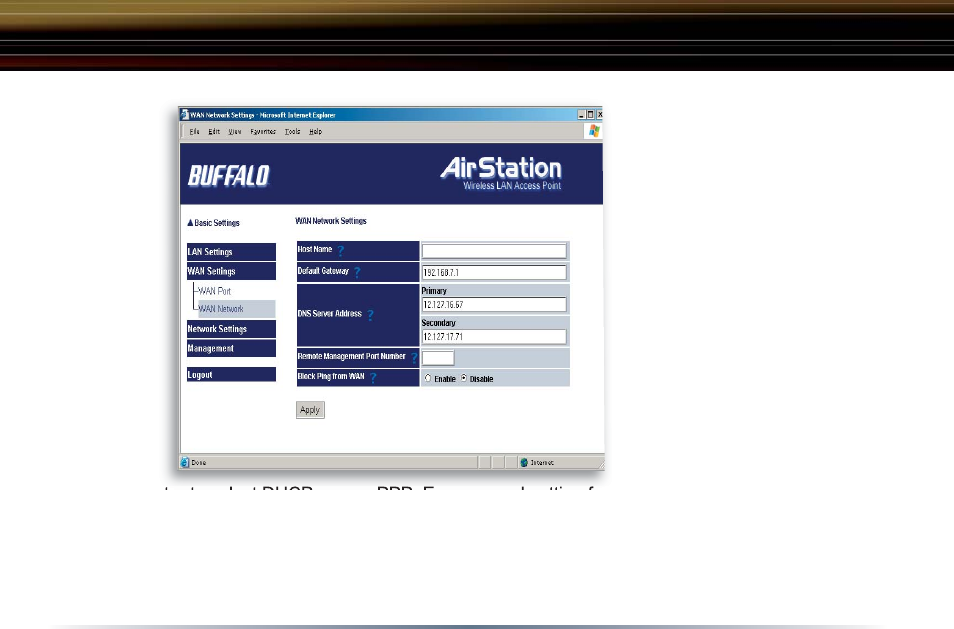
Task: Open the Help menu
Action: click(x=315, y=131)
